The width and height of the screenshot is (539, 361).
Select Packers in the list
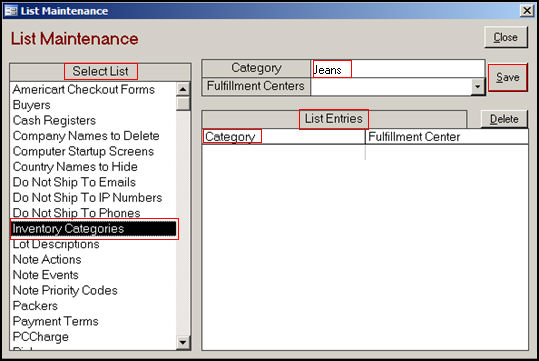[x=94, y=306]
